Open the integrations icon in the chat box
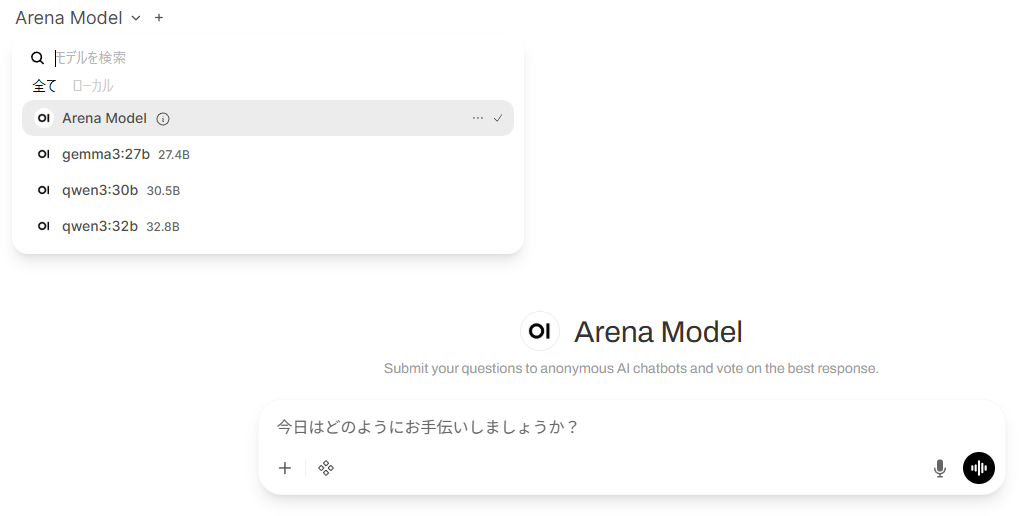Image resolution: width=1023 pixels, height=516 pixels. click(x=325, y=468)
